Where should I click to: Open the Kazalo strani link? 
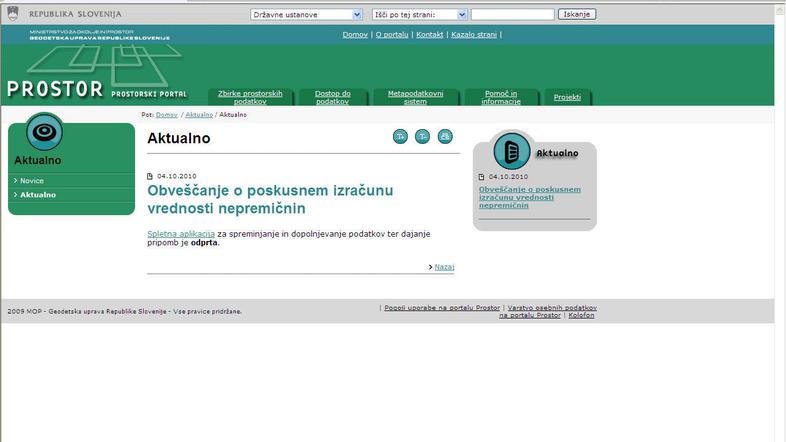coord(474,35)
